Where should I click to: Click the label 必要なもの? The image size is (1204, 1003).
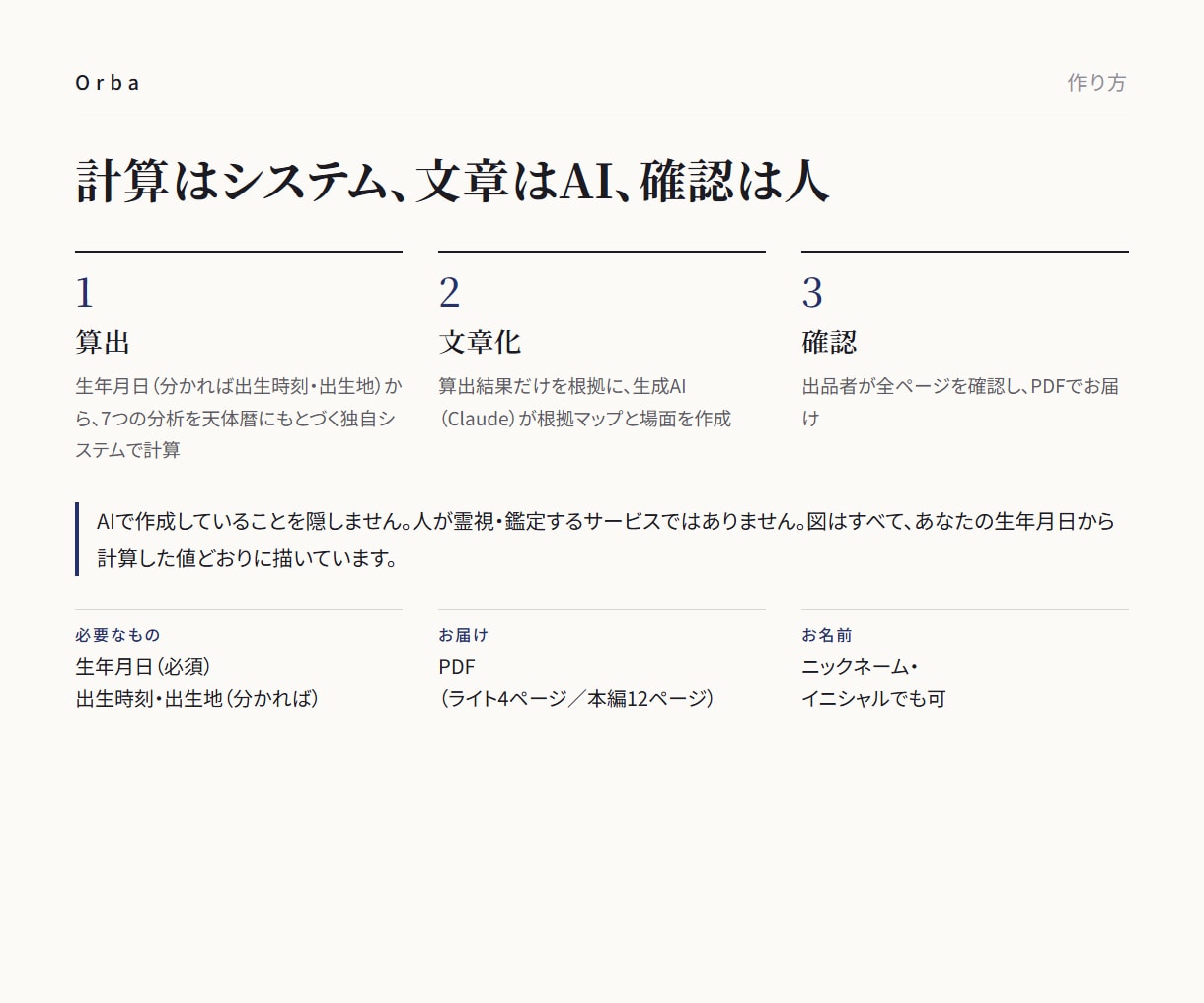coord(117,635)
